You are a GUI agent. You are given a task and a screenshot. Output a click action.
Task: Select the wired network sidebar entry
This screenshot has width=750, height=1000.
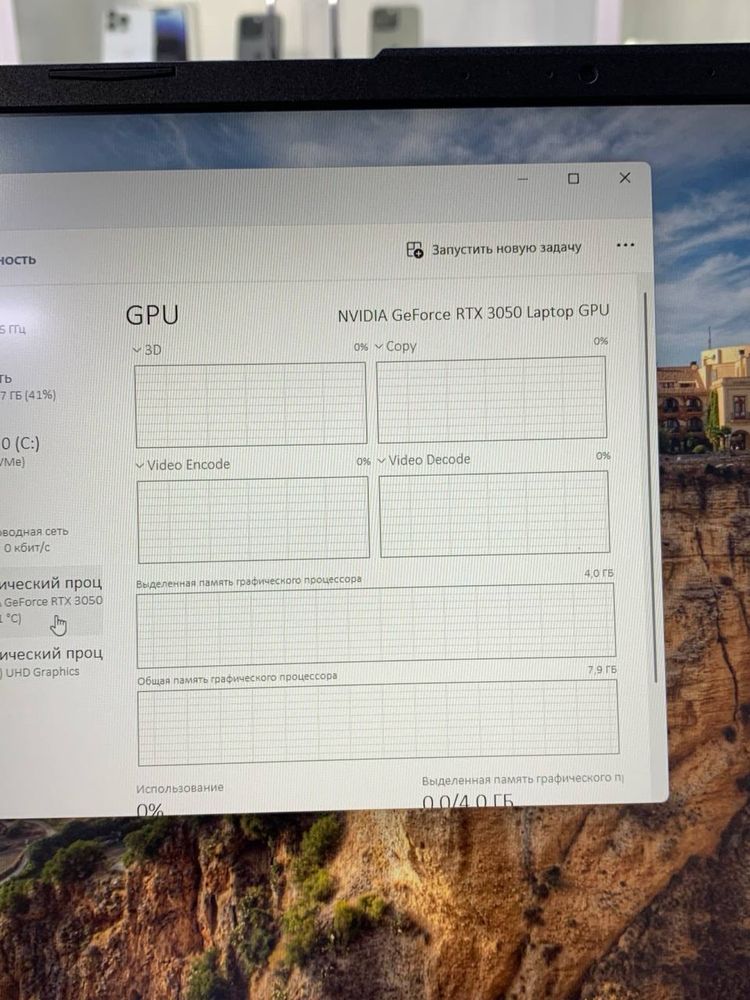(x=34, y=539)
